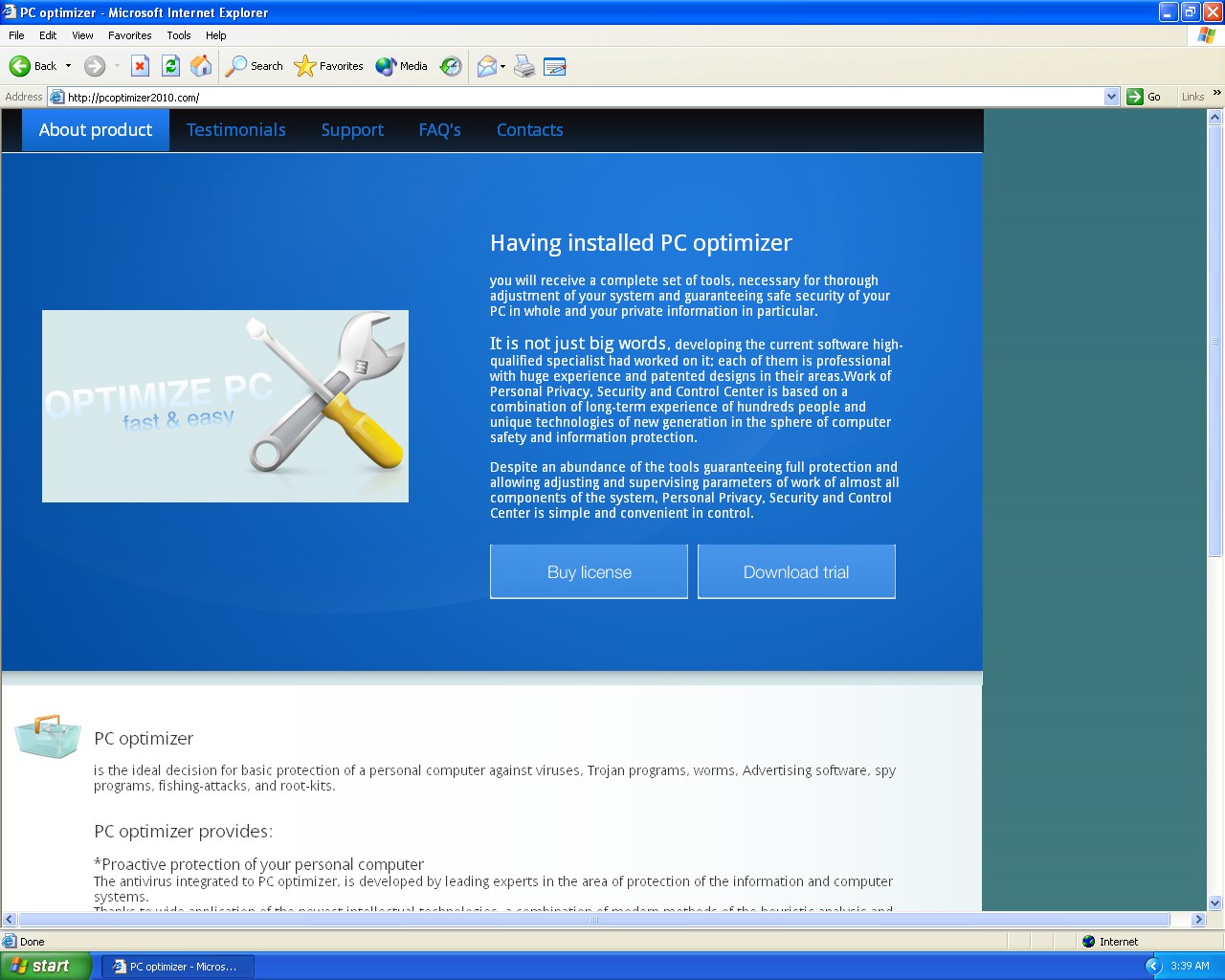The image size is (1225, 980).
Task: Open the Search pane from the toolbar
Action: coord(255,66)
